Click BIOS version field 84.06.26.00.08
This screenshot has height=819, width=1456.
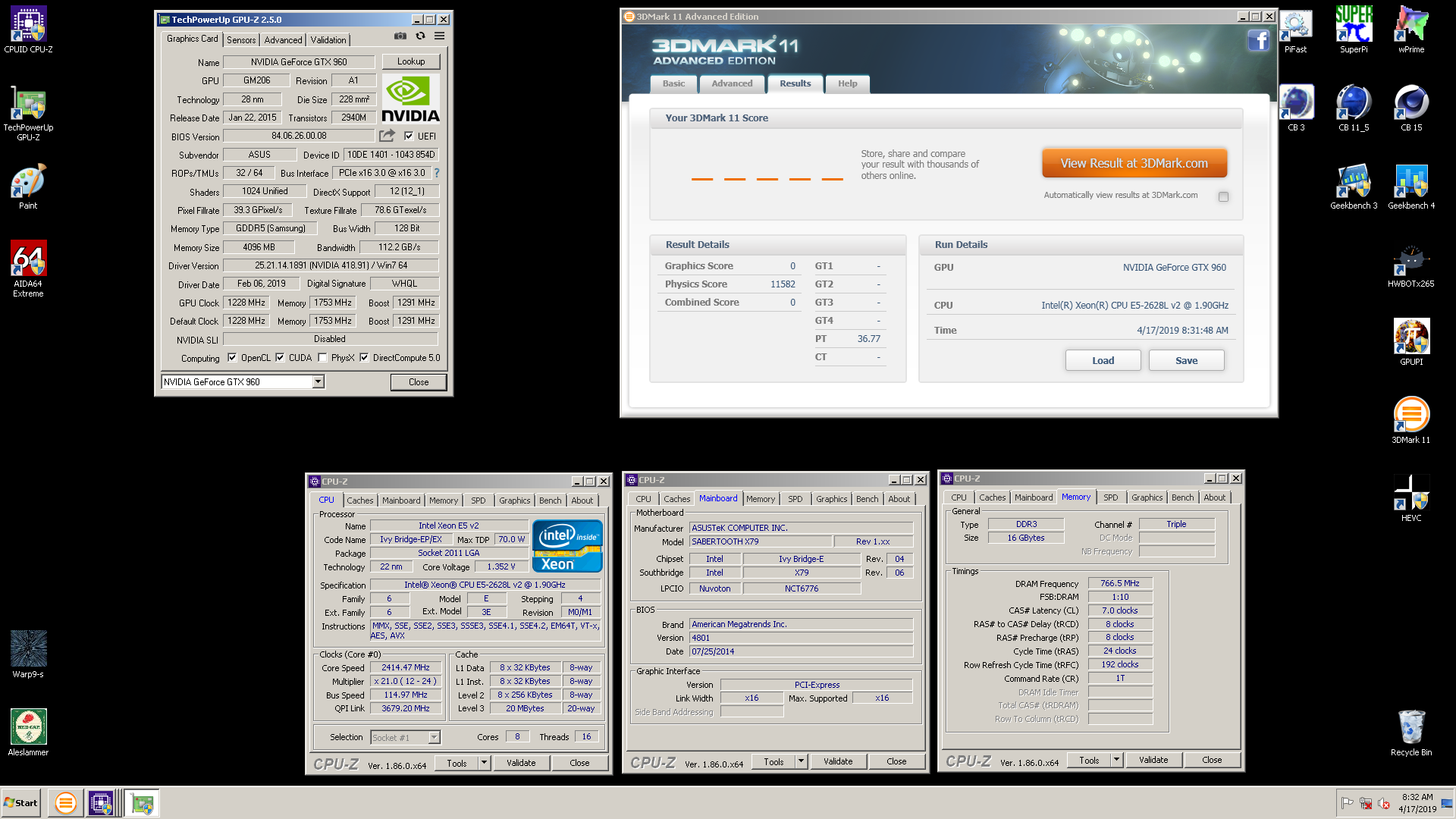[299, 136]
